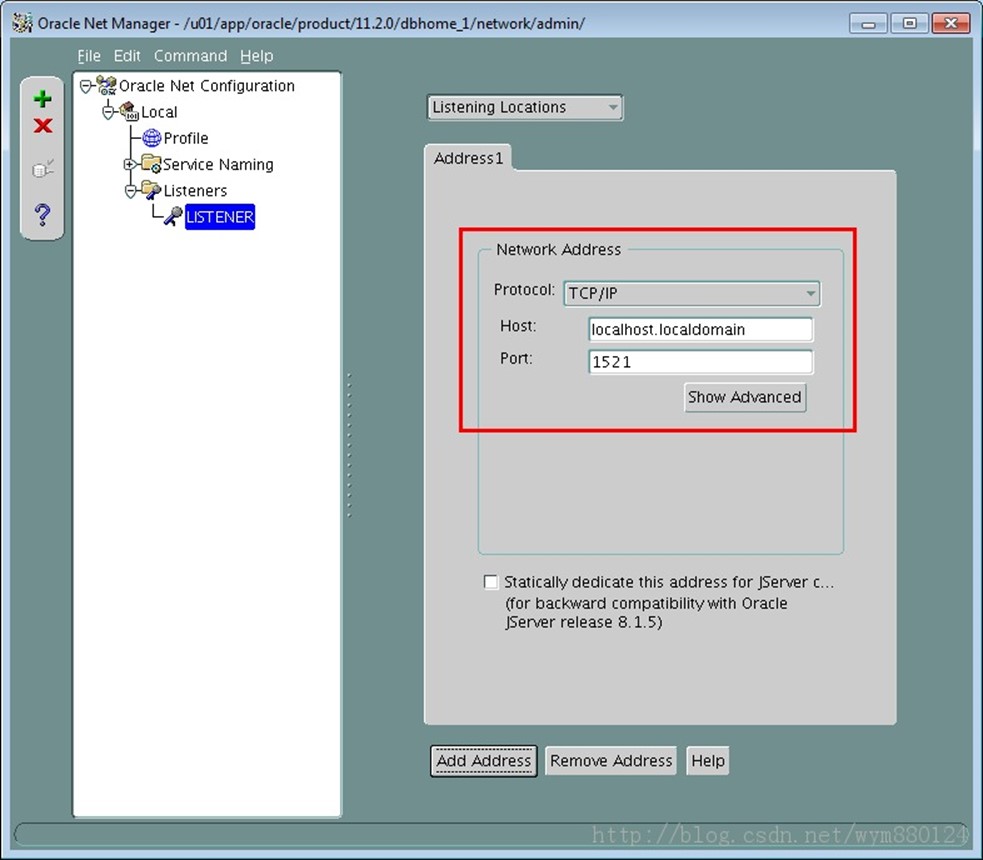Select the LISTENER node icon
This screenshot has height=860, width=983.
pyautogui.click(x=172, y=216)
